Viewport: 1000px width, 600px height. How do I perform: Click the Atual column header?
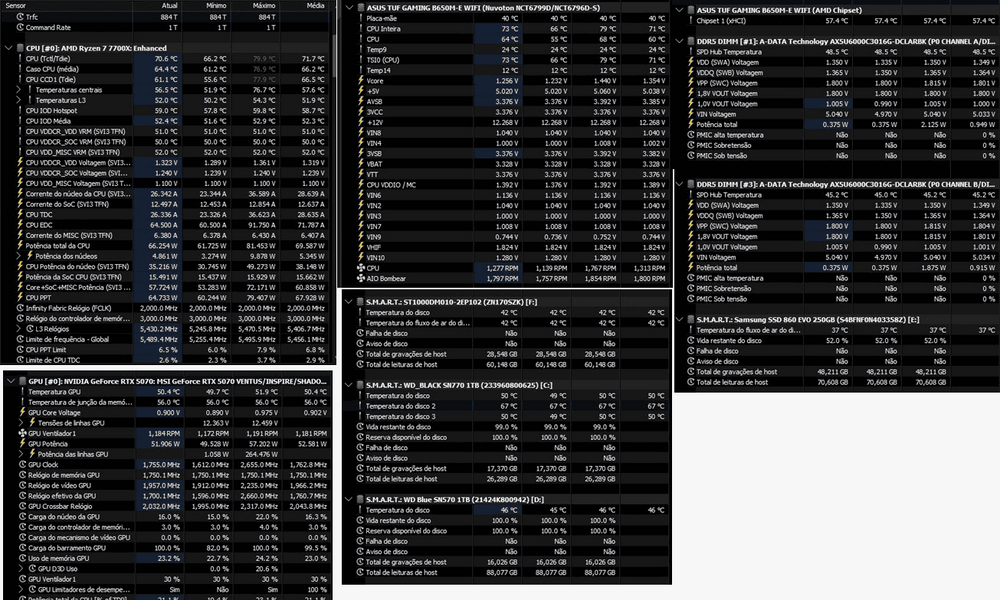(169, 5)
